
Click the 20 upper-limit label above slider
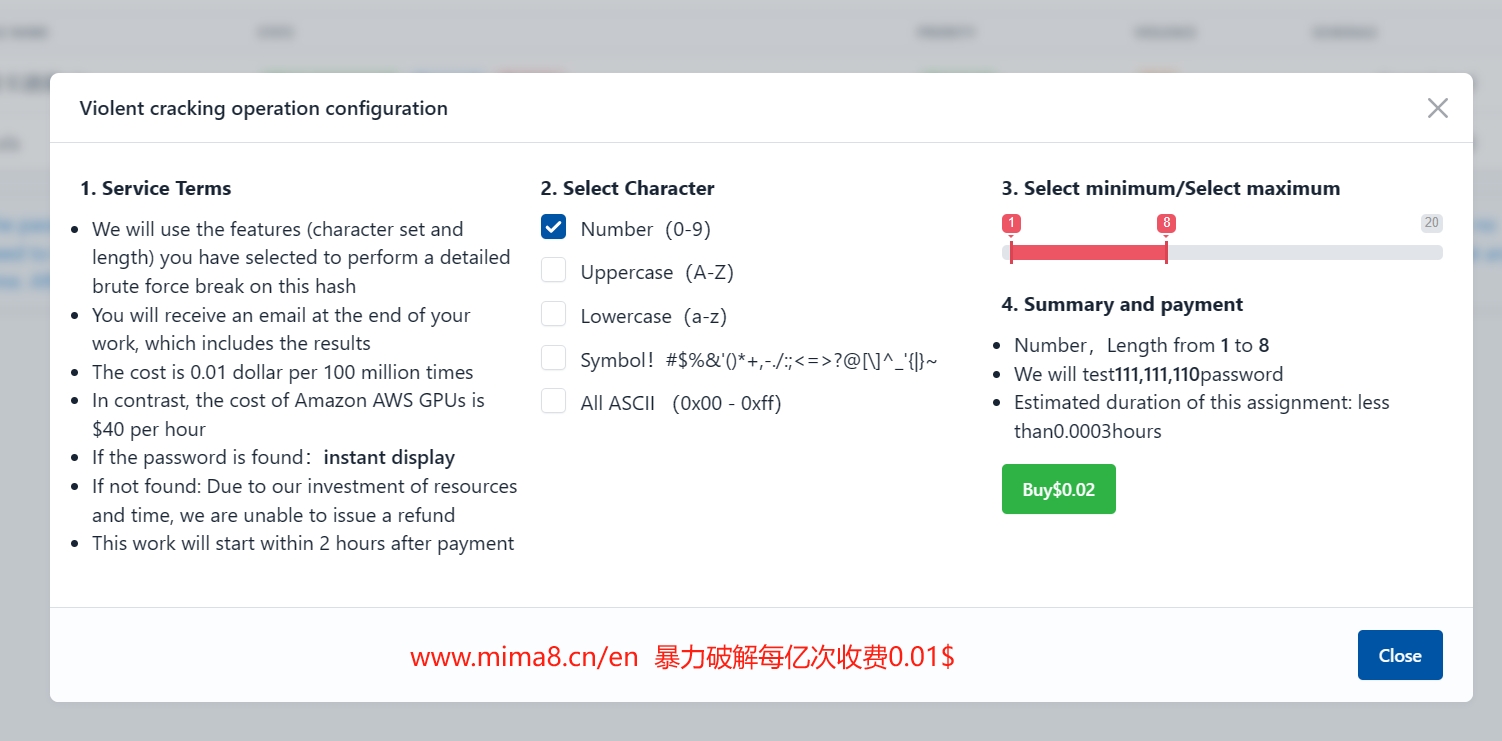[1431, 223]
